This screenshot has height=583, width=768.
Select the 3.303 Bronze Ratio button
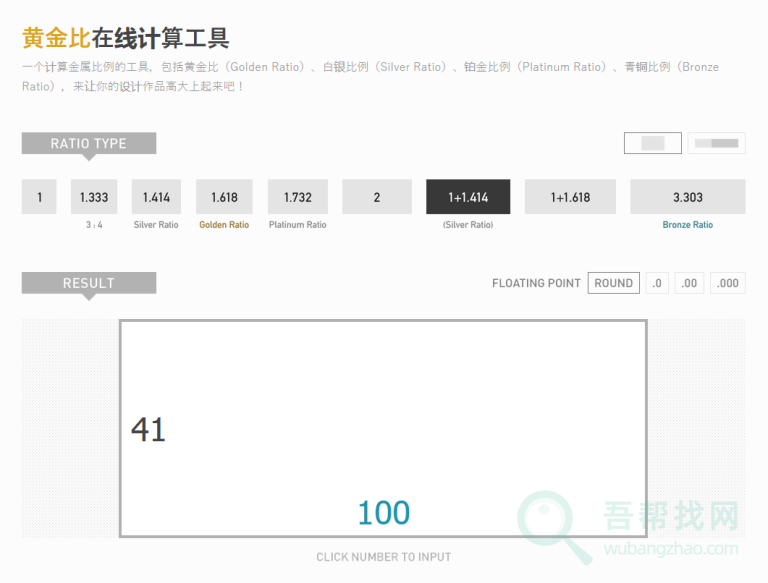687,197
